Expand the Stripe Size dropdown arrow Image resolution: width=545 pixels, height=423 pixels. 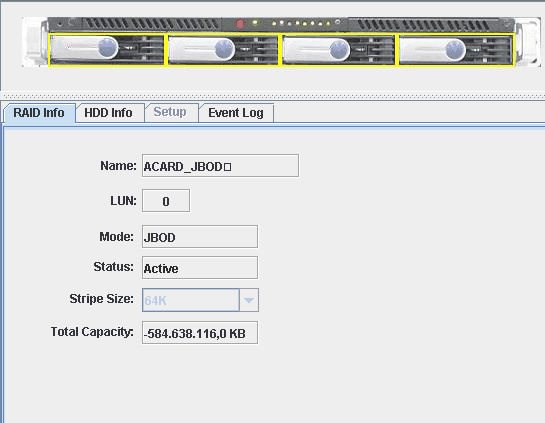pyautogui.click(x=249, y=300)
